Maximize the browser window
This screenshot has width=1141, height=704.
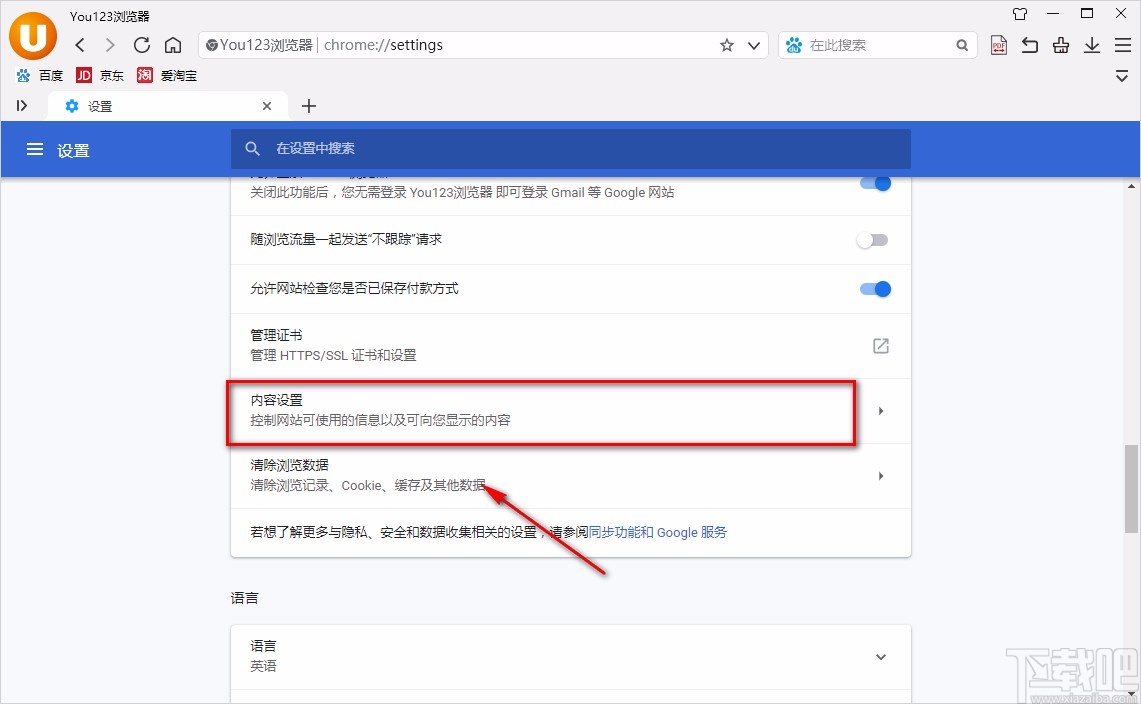1087,14
